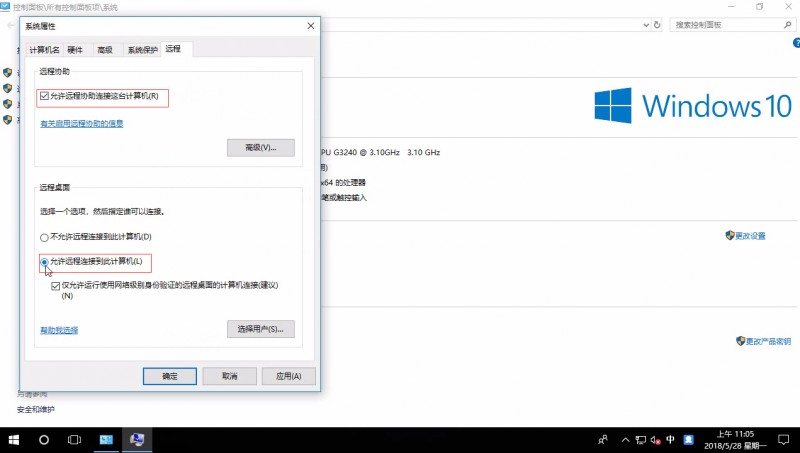Expand the address bar history dropdown
This screenshot has height=453, width=800.
click(x=646, y=24)
